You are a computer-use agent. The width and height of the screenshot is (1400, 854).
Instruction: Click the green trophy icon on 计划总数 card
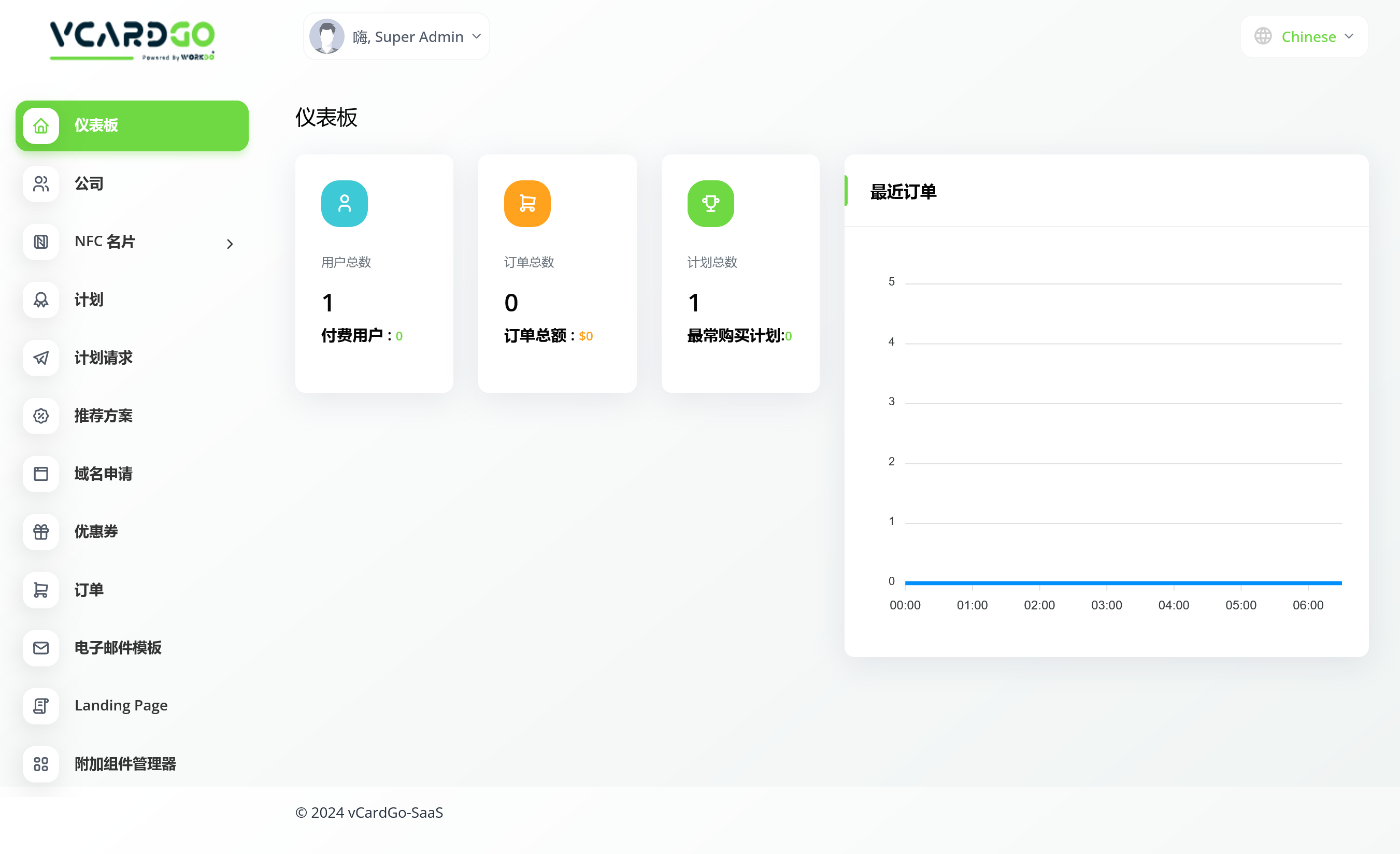(x=710, y=204)
